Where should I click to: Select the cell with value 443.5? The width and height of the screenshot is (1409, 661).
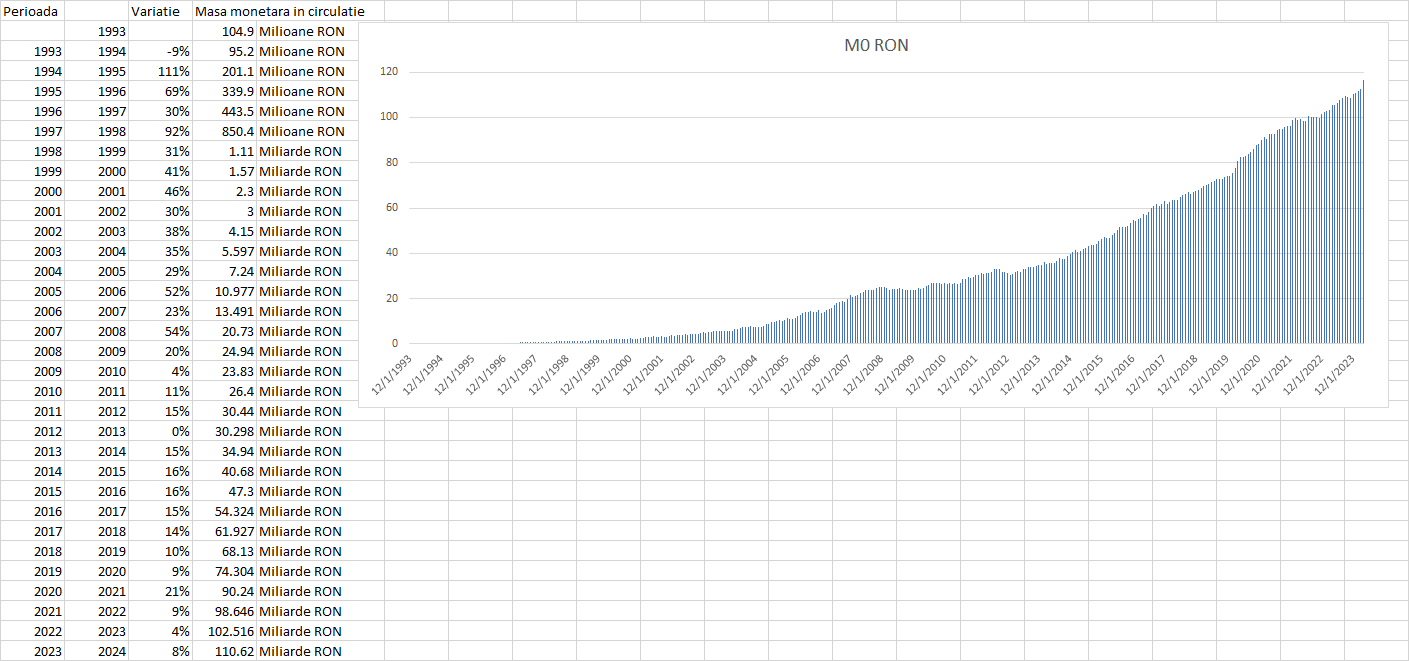[x=224, y=111]
